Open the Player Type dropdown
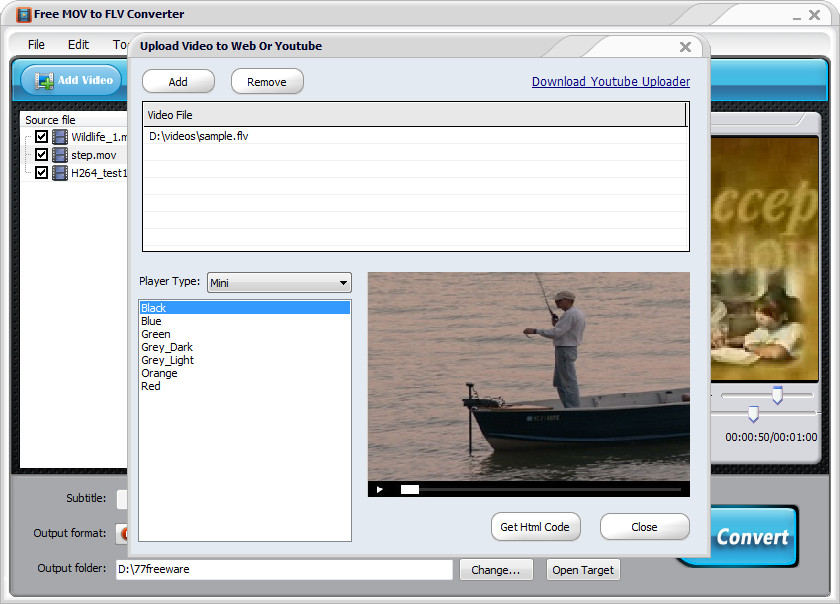Image resolution: width=840 pixels, height=604 pixels. [x=279, y=282]
